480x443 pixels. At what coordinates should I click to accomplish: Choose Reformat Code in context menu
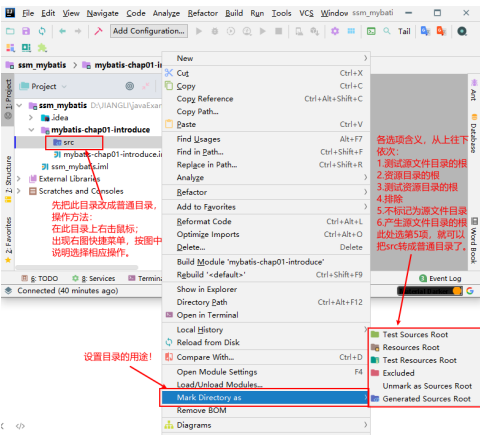pos(266,222)
